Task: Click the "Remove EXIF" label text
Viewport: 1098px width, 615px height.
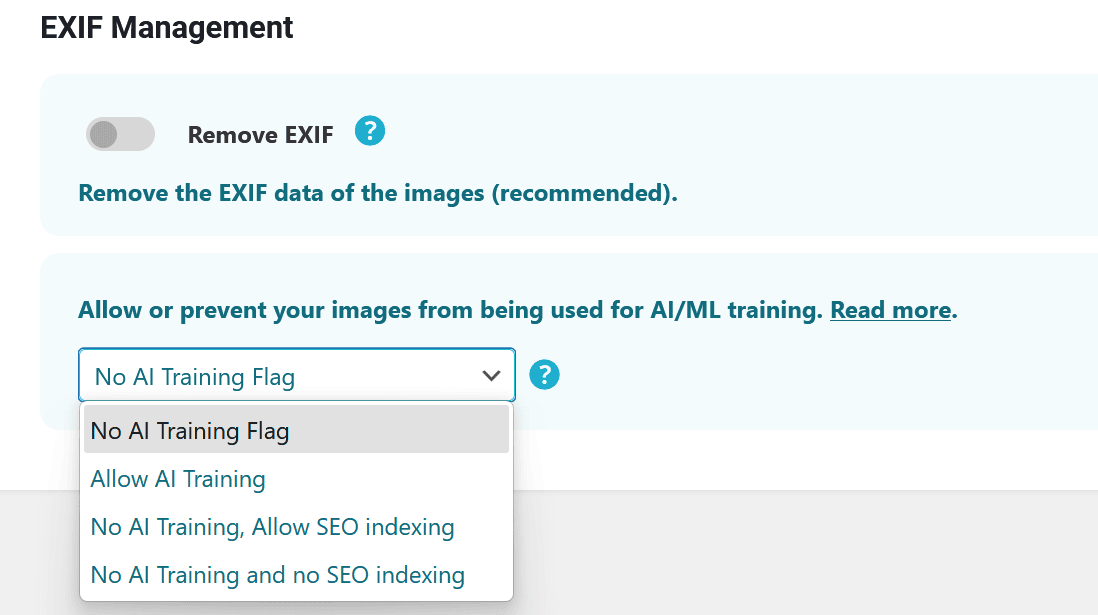Action: (x=260, y=135)
